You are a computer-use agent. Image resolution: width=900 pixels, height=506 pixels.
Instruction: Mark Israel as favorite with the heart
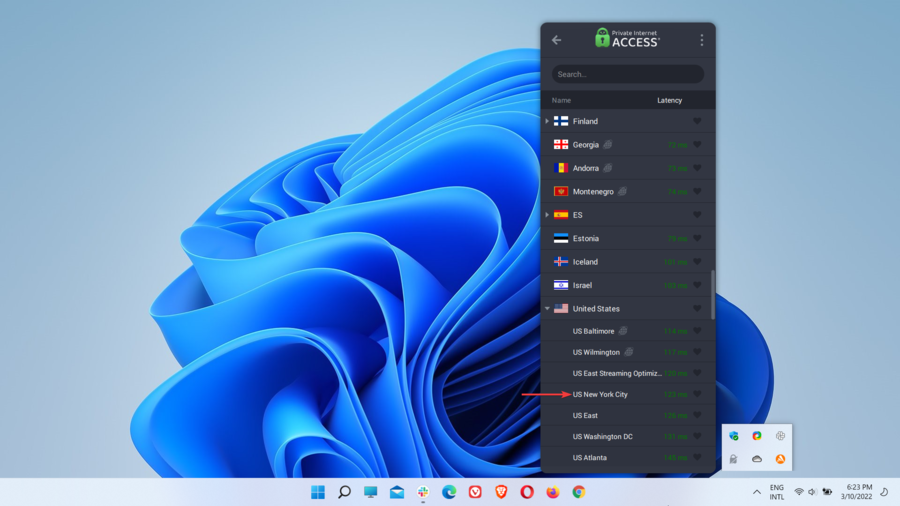click(697, 286)
